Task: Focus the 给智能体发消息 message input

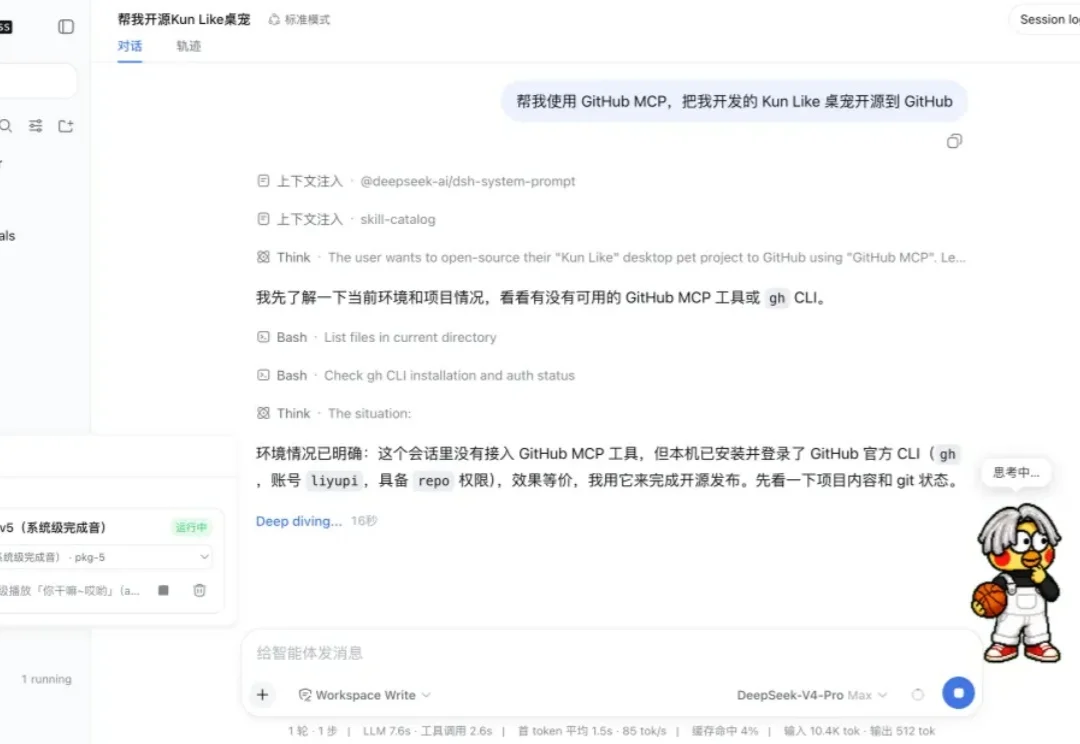Action: tap(610, 653)
